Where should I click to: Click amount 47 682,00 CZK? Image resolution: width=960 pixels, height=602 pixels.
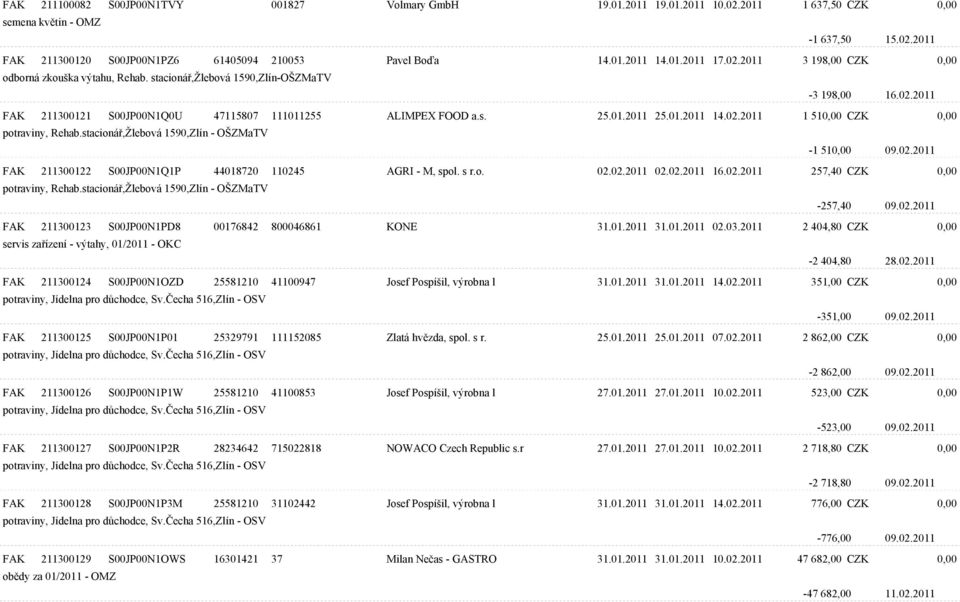[833, 559]
